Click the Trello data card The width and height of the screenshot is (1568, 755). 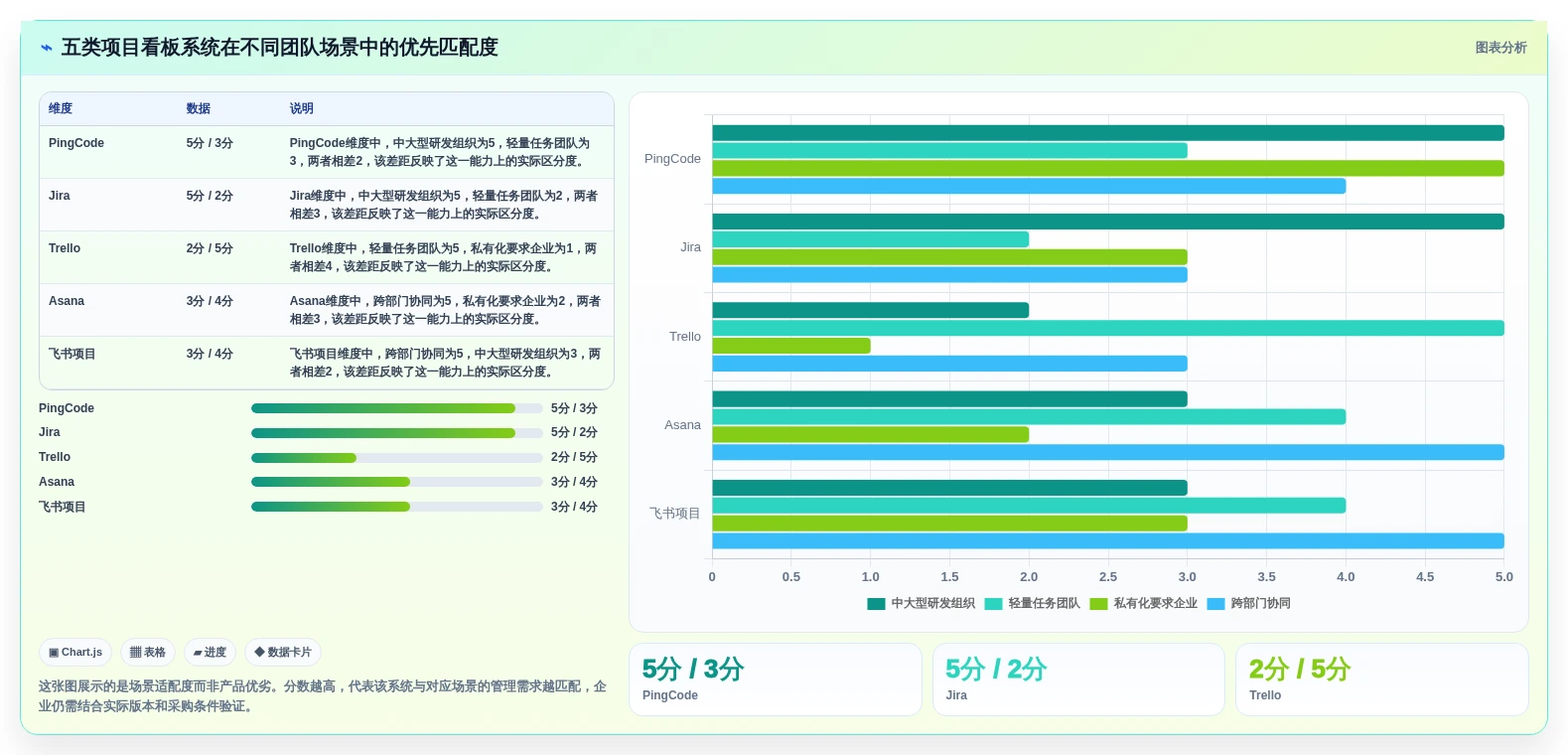pos(1381,679)
